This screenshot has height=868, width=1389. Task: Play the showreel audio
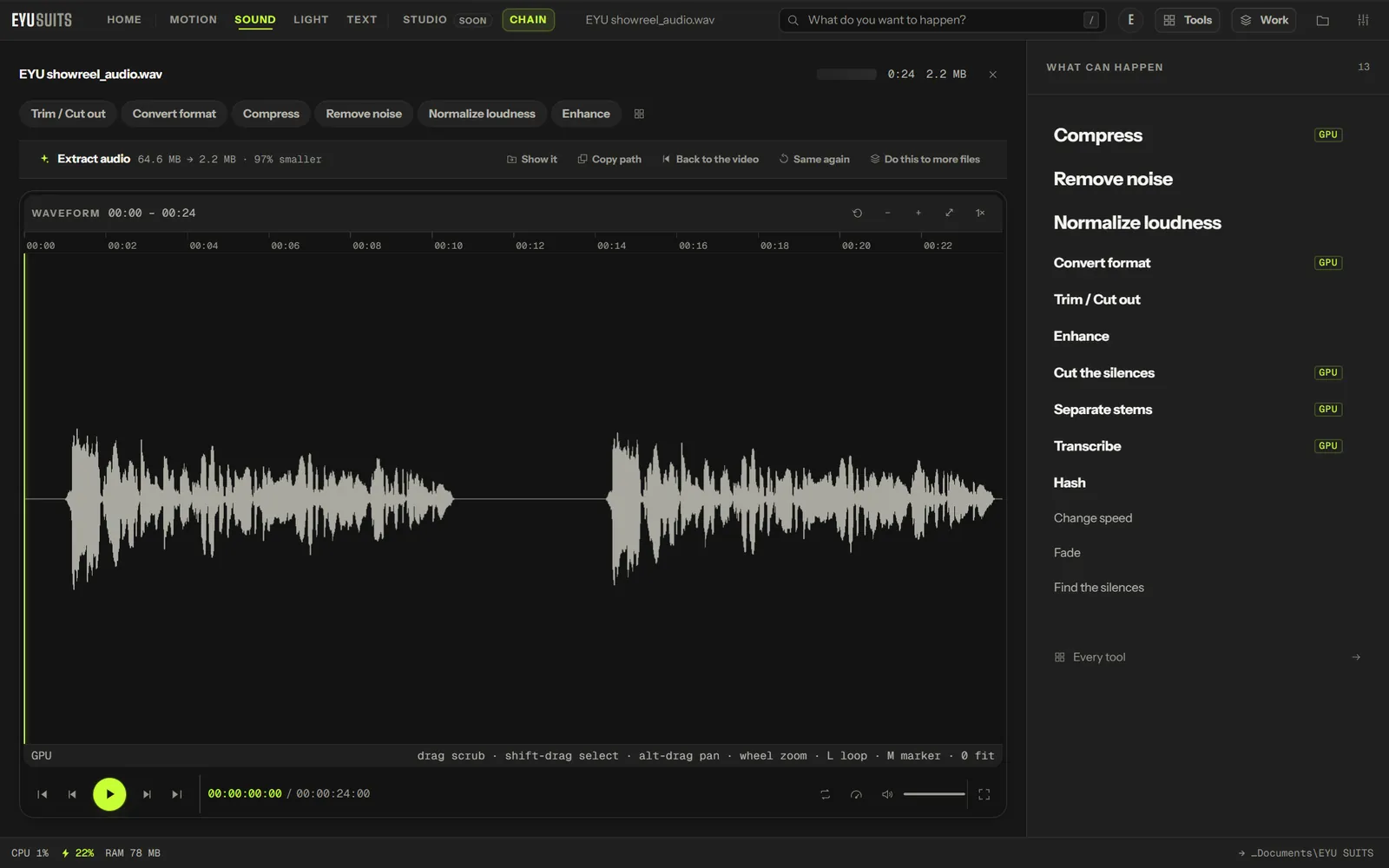click(x=109, y=794)
